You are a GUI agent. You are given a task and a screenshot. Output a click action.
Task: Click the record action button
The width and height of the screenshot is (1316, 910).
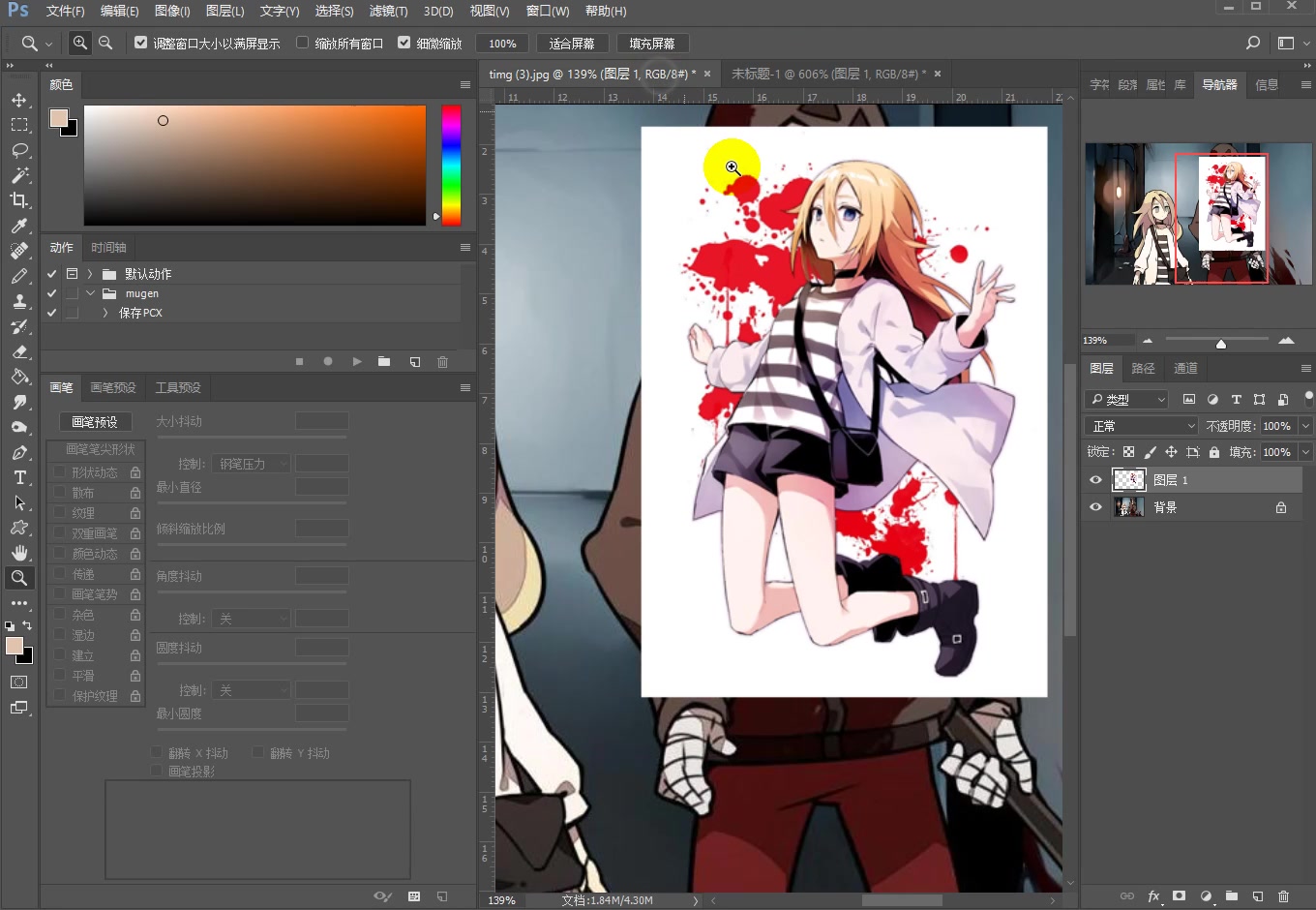click(x=328, y=361)
